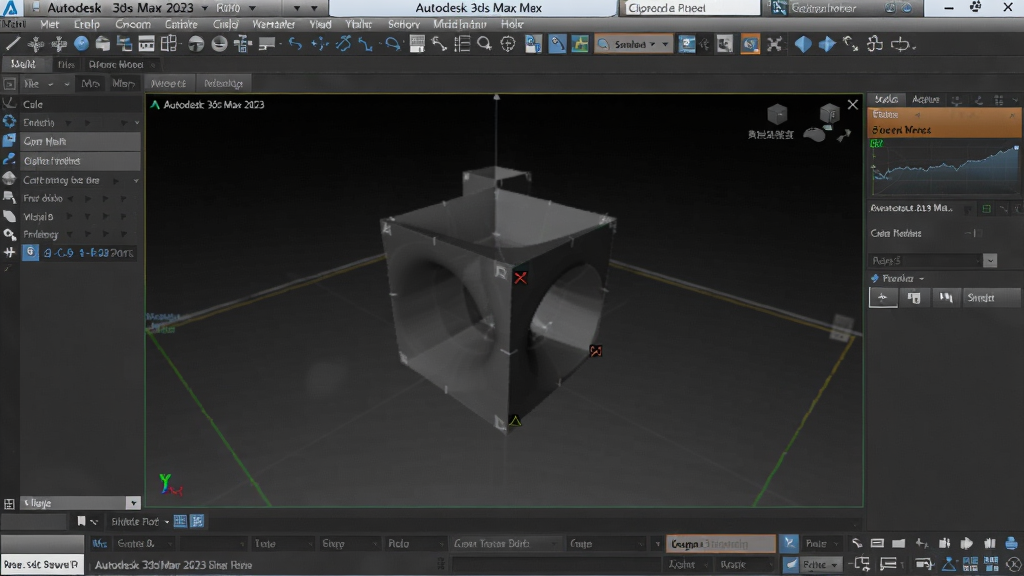1024x576 pixels.
Task: Click the magnifier zoom toolbar icon
Action: point(484,44)
